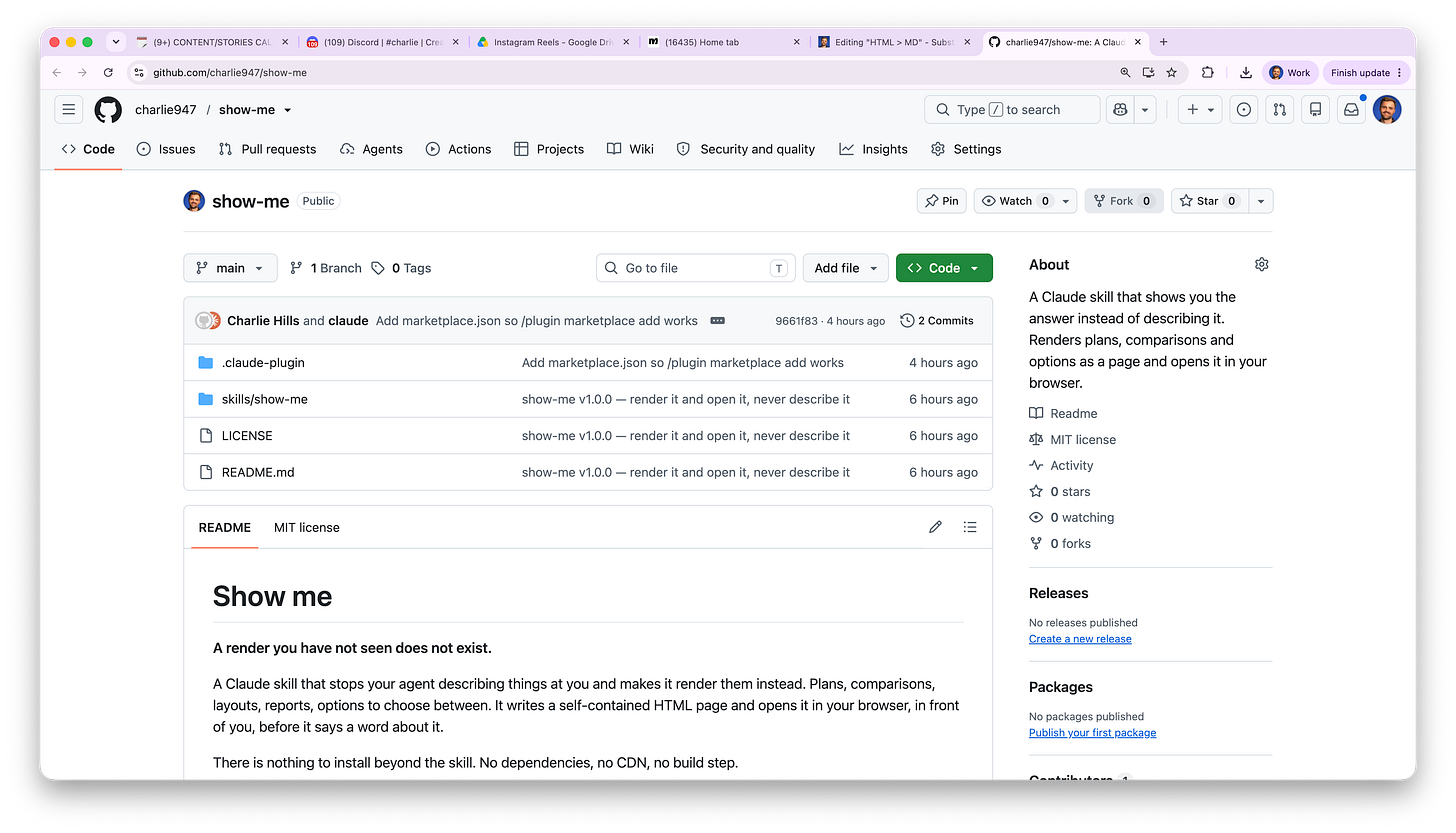Open the GitHub hamburger navigation menu
1456x833 pixels.
pos(68,110)
